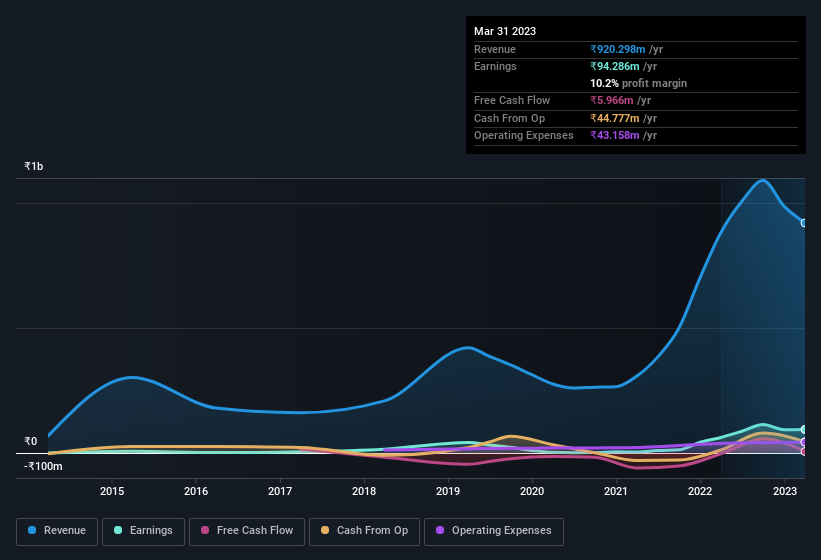
Task: Click the Revenue curve peak near late 2022
Action: 762,181
